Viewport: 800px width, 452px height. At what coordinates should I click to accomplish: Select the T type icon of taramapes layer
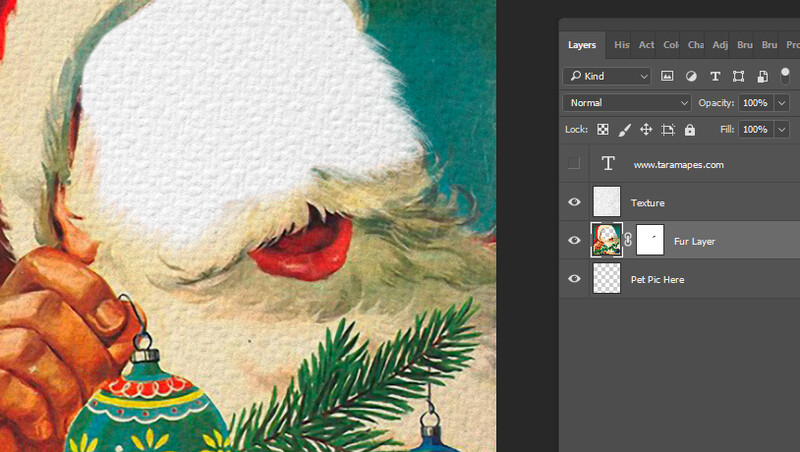click(x=608, y=163)
